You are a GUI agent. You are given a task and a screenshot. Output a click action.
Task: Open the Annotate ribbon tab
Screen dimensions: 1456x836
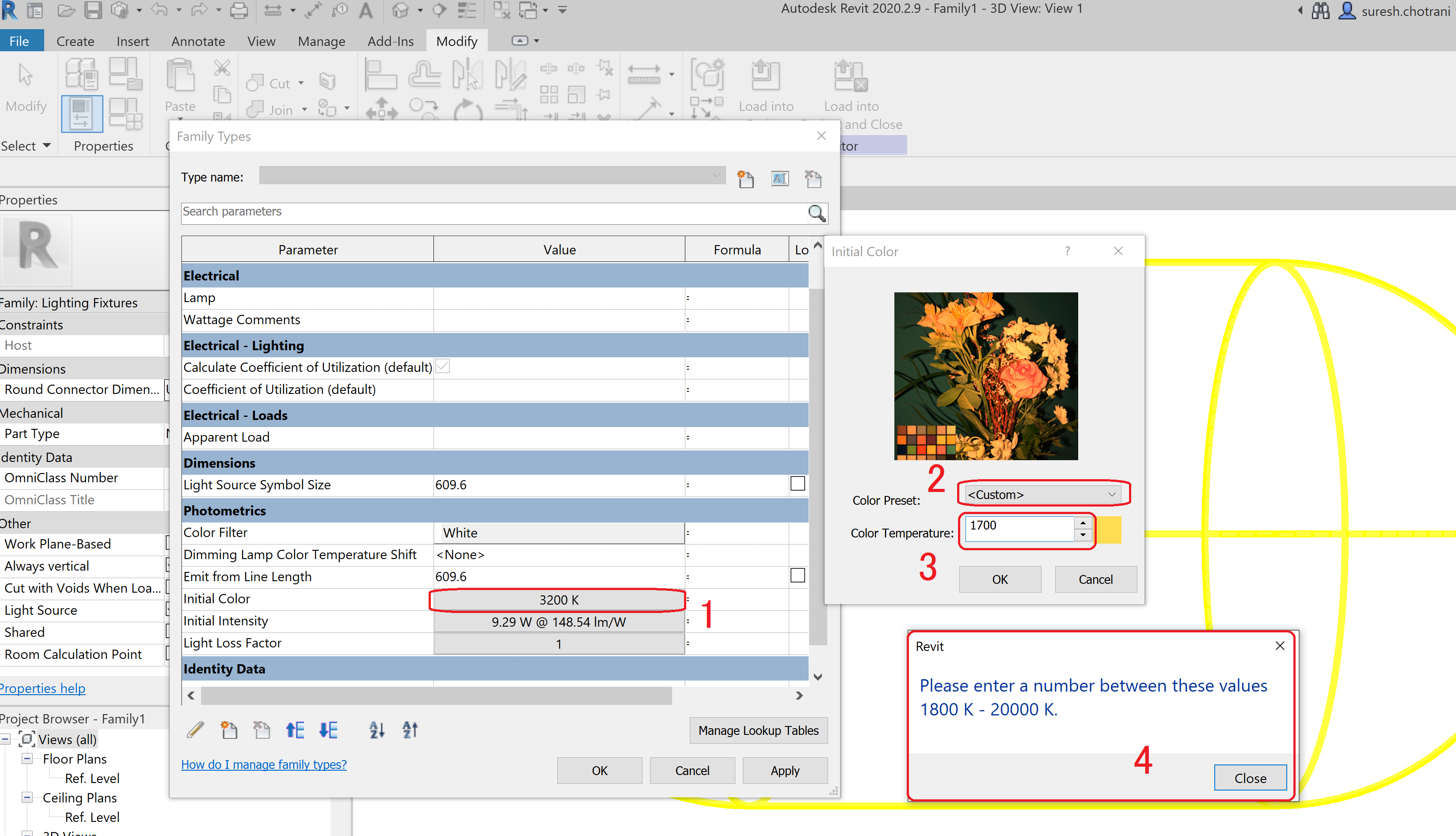(198, 41)
